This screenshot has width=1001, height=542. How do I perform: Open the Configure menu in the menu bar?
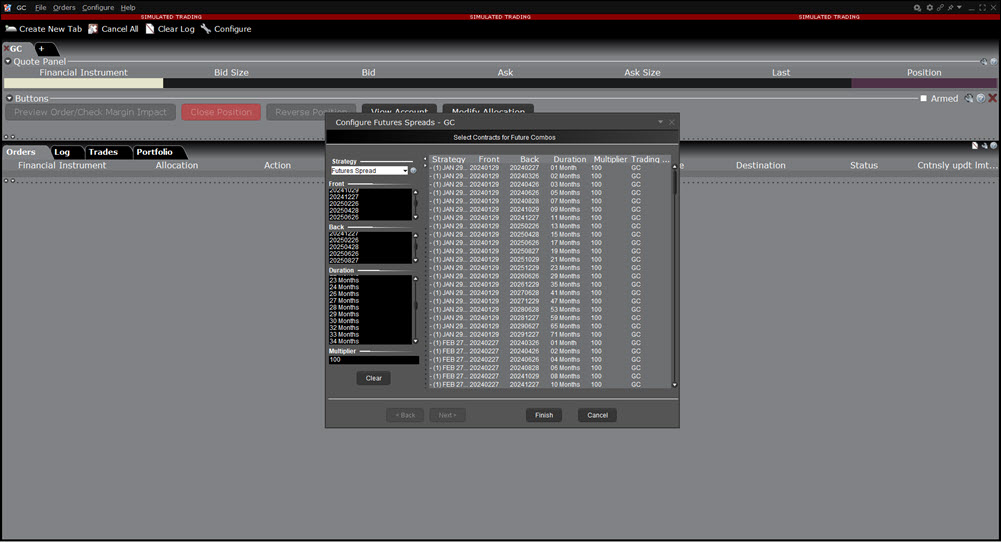pos(98,8)
